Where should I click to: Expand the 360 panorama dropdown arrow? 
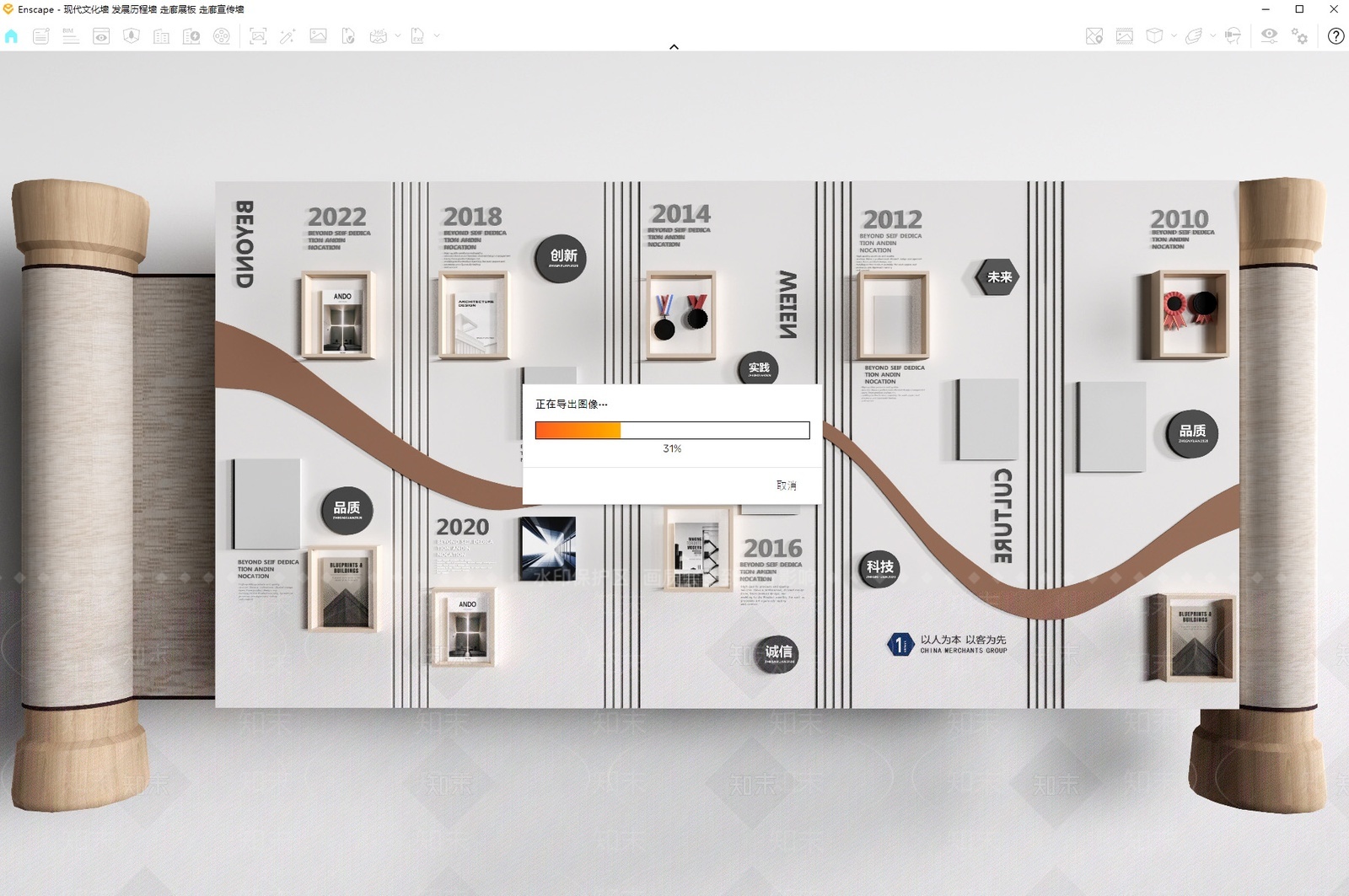398,35
